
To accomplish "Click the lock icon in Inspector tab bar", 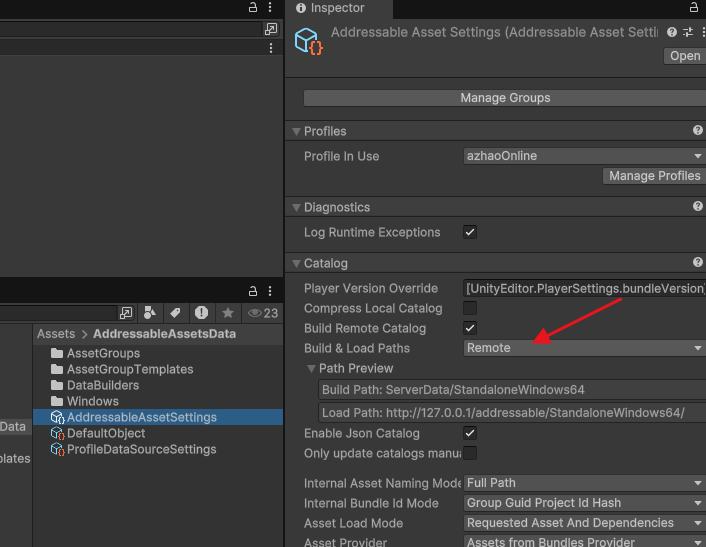I will pyautogui.click(x=694, y=7).
